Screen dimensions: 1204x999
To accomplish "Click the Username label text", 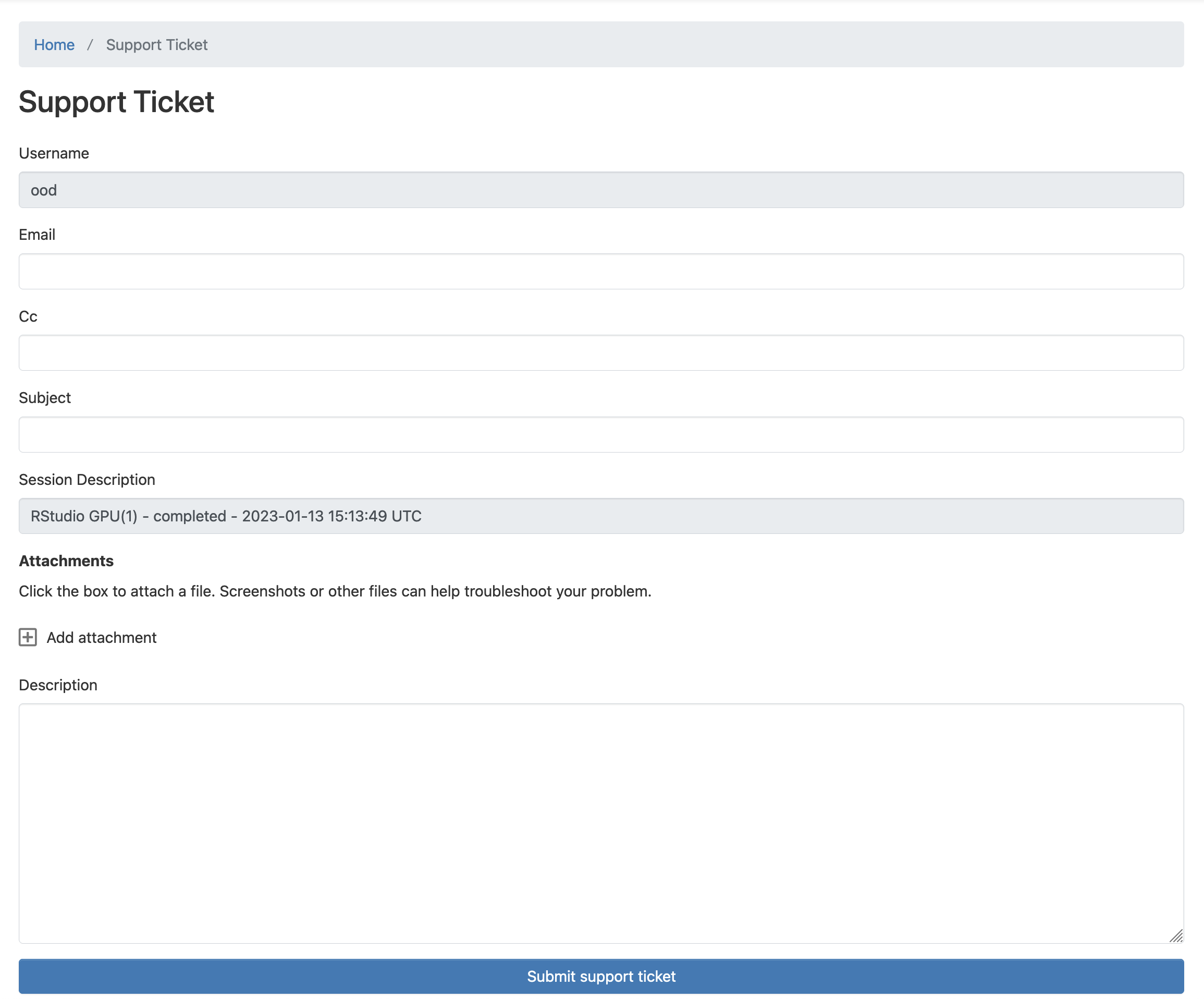I will tap(54, 153).
